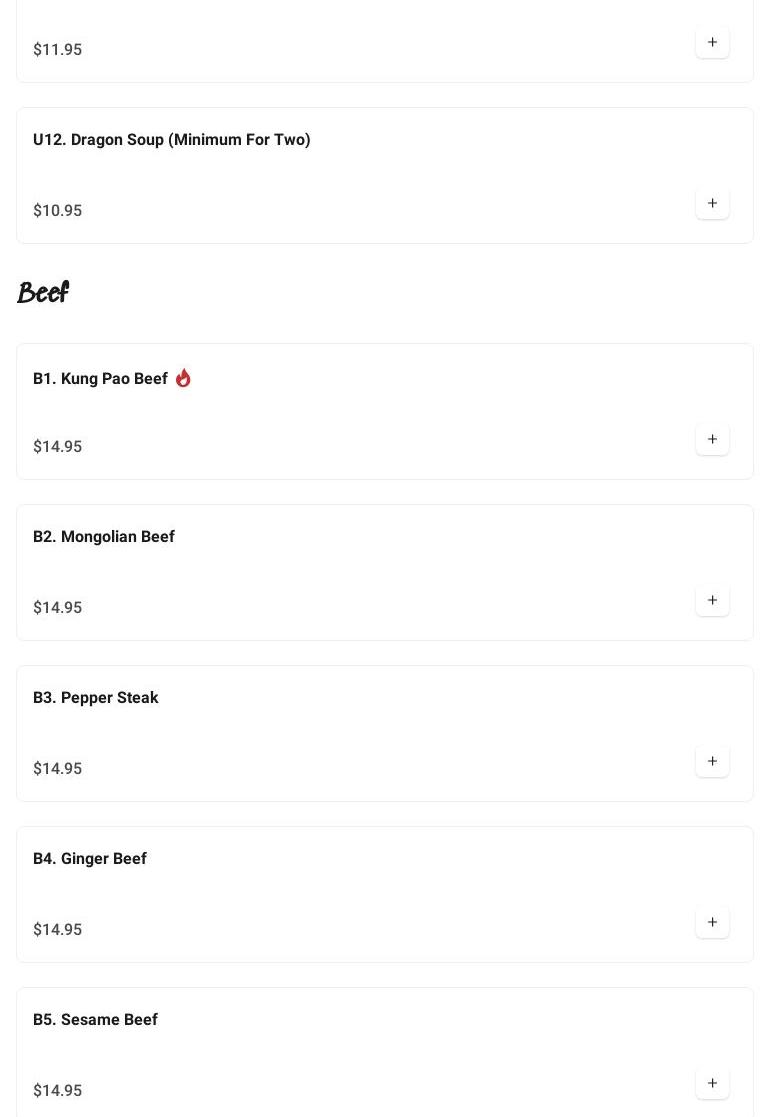
Task: Click the price under Mongolian Beef
Action: tap(57, 607)
